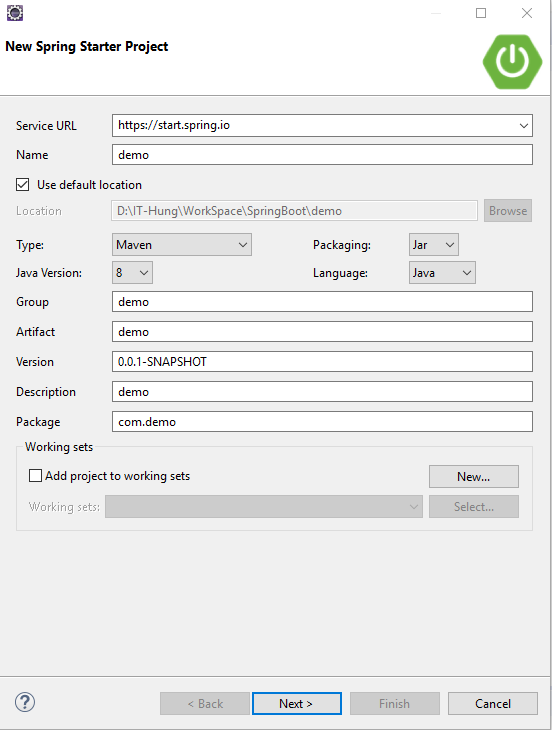Viewport: 552px width, 730px height.
Task: Open the Type dropdown showing Maven
Action: pyautogui.click(x=182, y=245)
